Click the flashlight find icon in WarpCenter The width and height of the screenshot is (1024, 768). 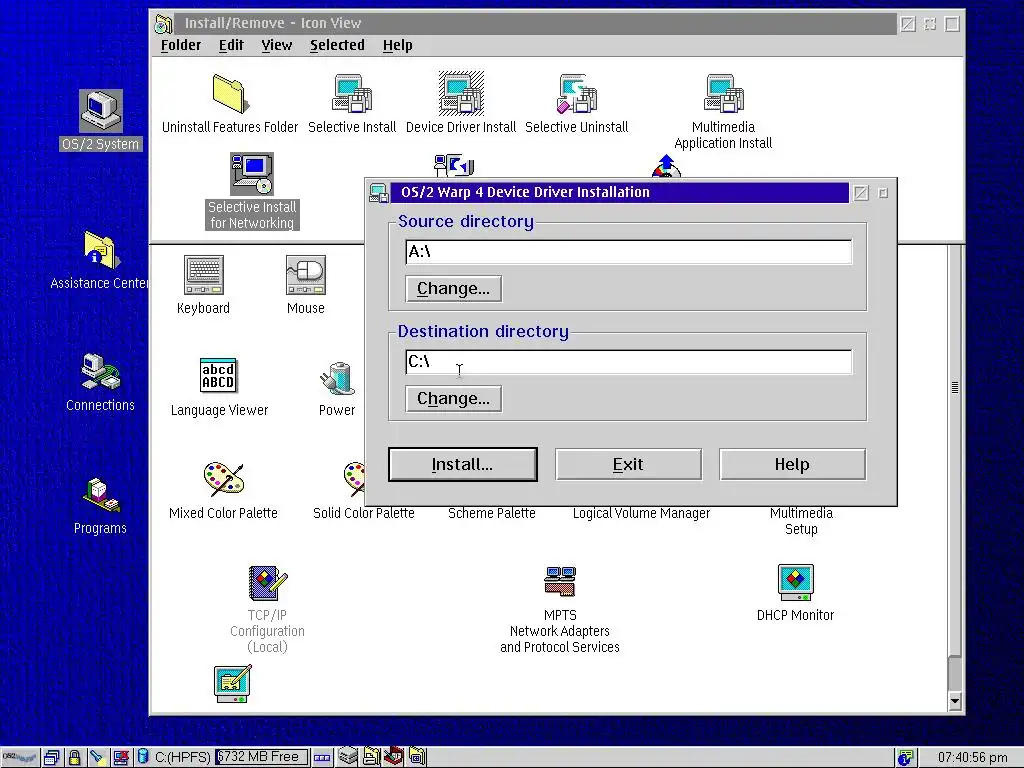point(97,758)
